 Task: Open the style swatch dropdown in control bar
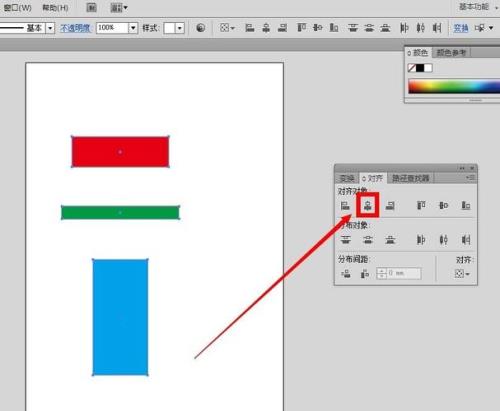180,28
